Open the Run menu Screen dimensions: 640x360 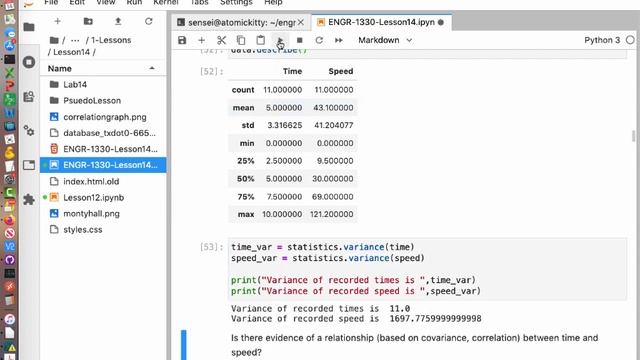tap(134, 2)
